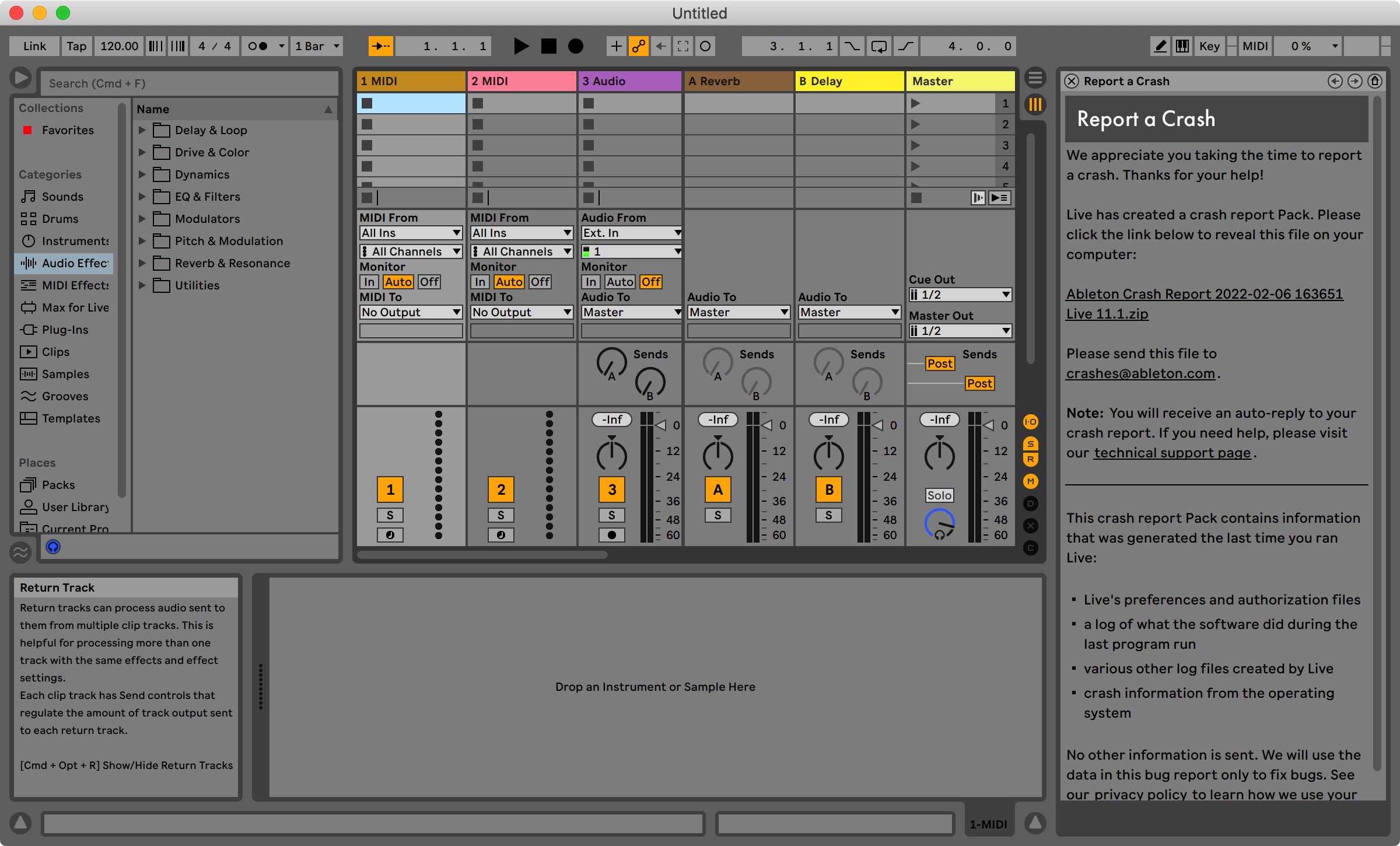Screen dimensions: 1400x846
Task: Click the Stop transport button
Action: [x=548, y=46]
